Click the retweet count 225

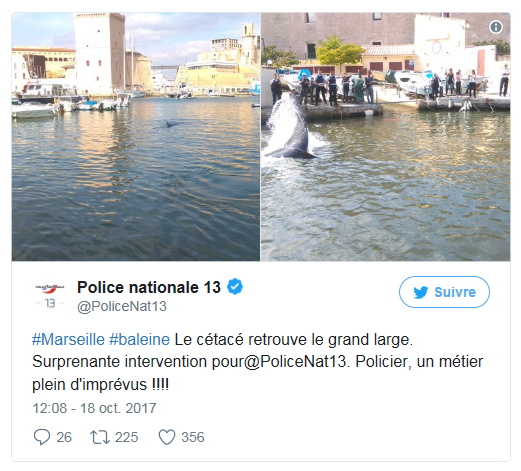click(126, 437)
